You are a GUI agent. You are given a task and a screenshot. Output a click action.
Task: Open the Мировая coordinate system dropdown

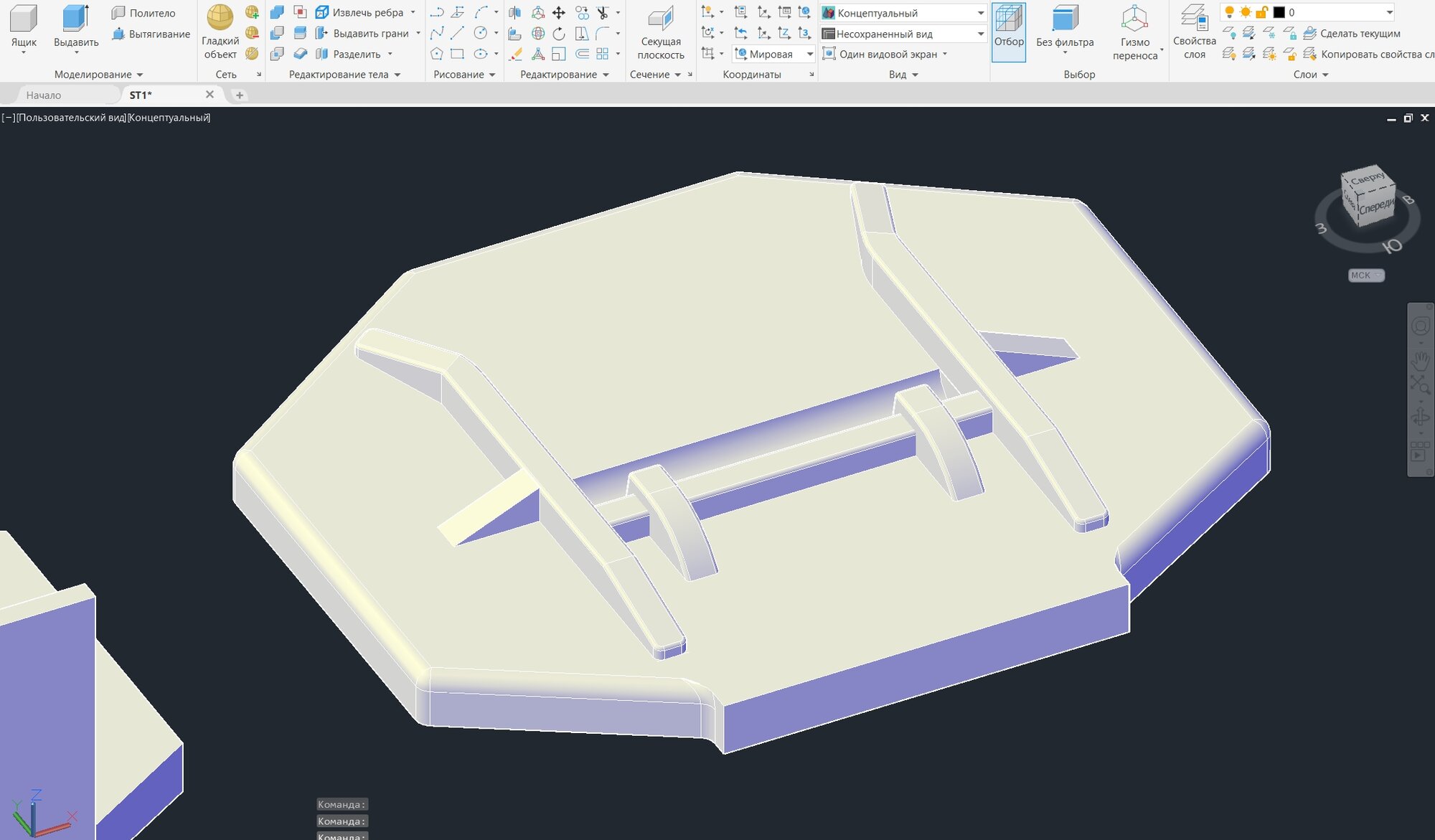point(810,54)
